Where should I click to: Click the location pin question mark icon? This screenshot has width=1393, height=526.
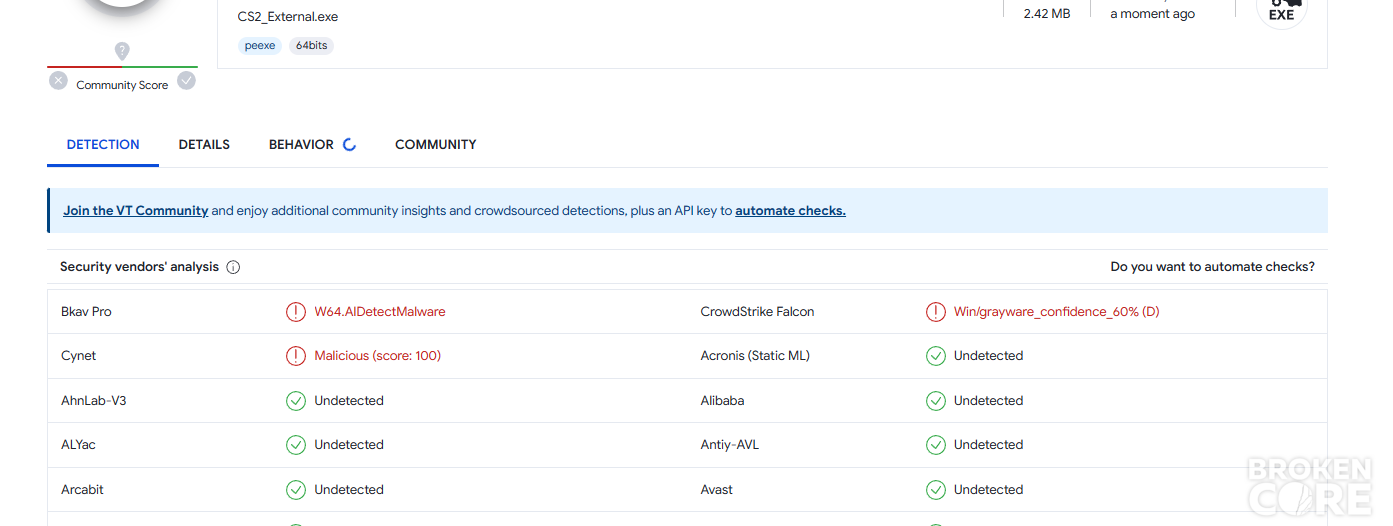point(122,50)
